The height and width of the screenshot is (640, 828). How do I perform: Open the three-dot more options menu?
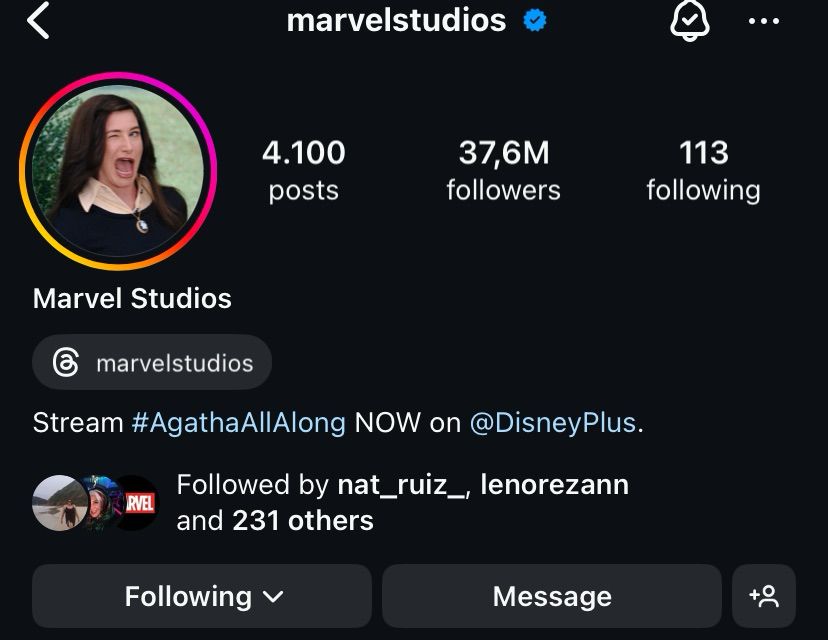pos(763,21)
